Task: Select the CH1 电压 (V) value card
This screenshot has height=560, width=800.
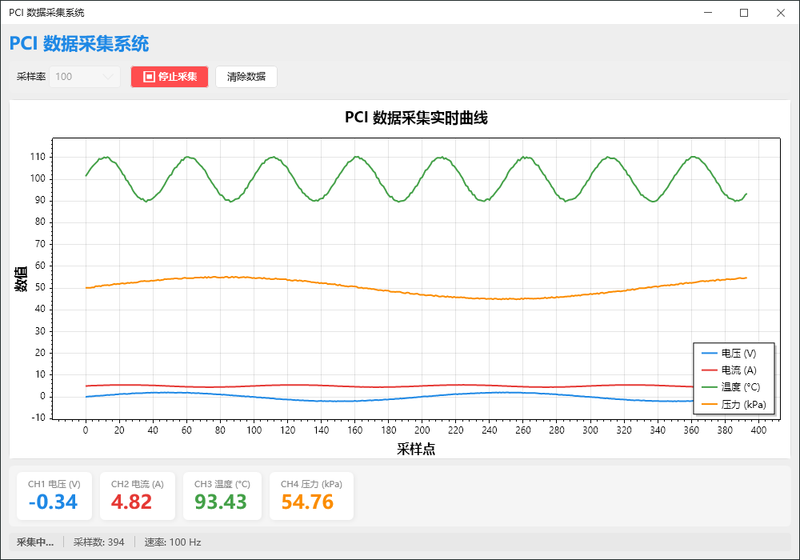Action: click(54, 496)
